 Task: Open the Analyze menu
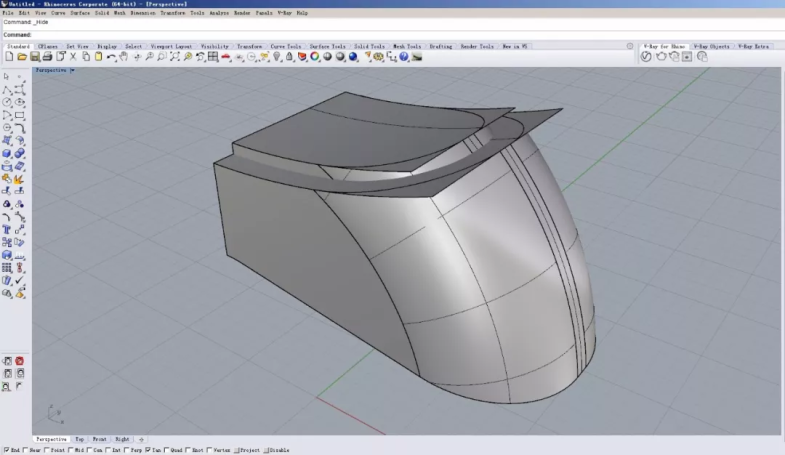coord(219,13)
